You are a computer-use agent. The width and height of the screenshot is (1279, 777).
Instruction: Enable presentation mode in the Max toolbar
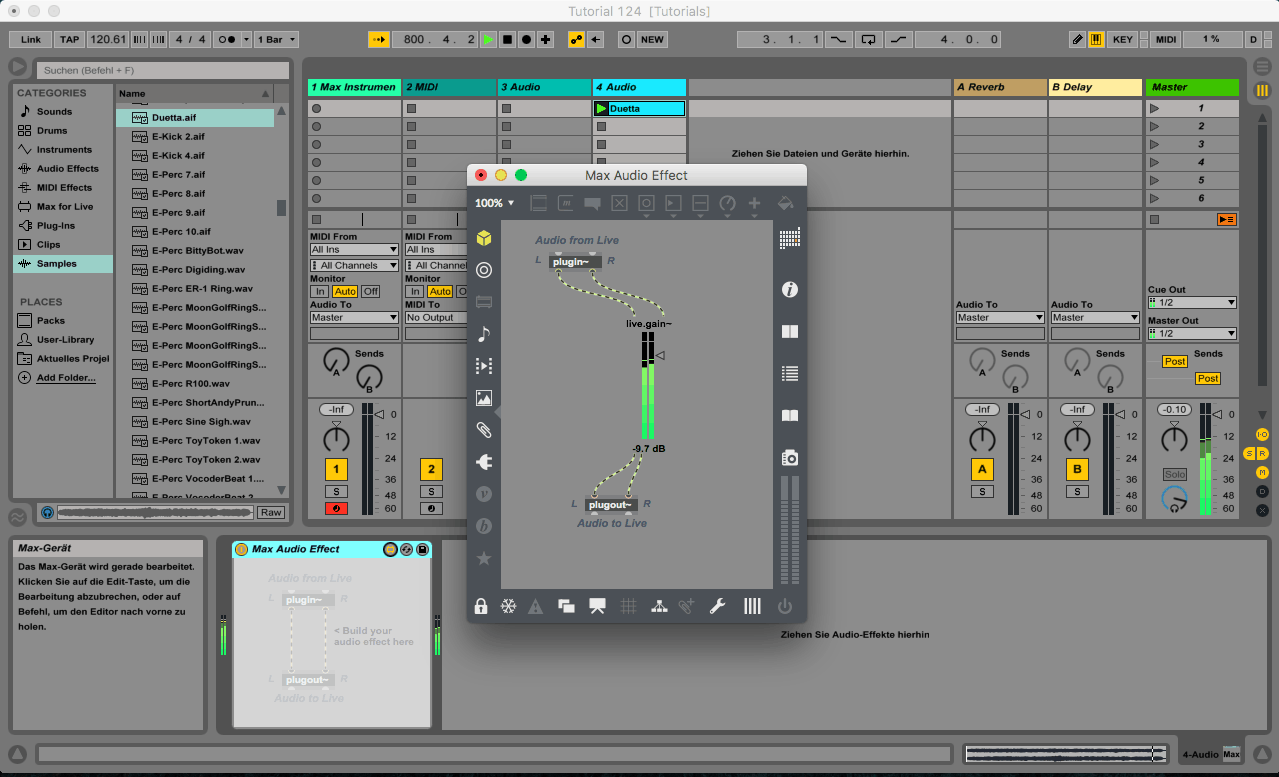point(597,606)
